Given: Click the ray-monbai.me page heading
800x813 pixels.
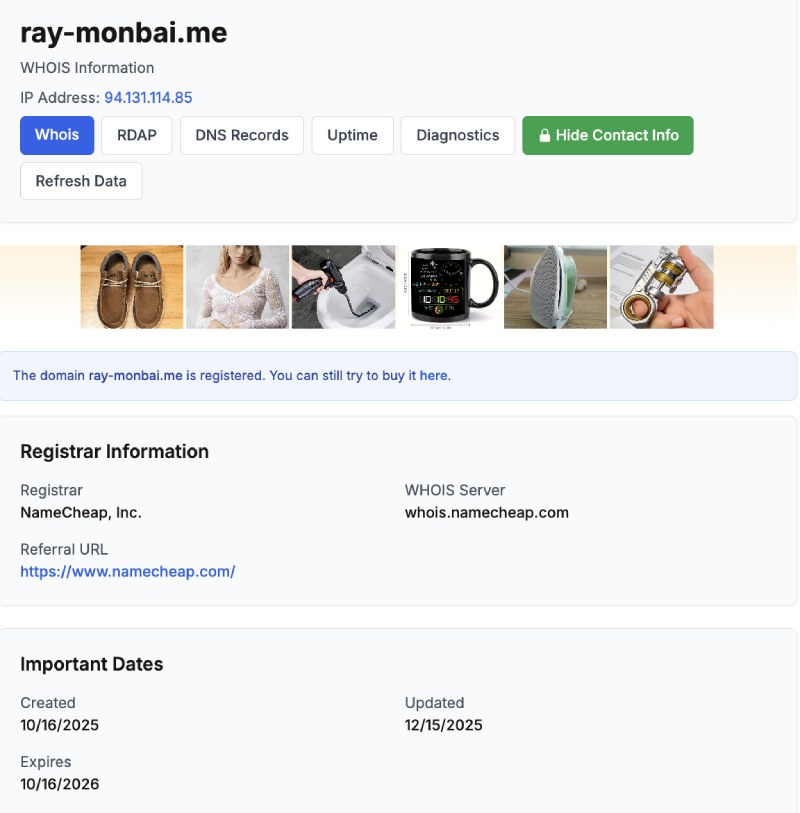Looking at the screenshot, I should tap(123, 33).
